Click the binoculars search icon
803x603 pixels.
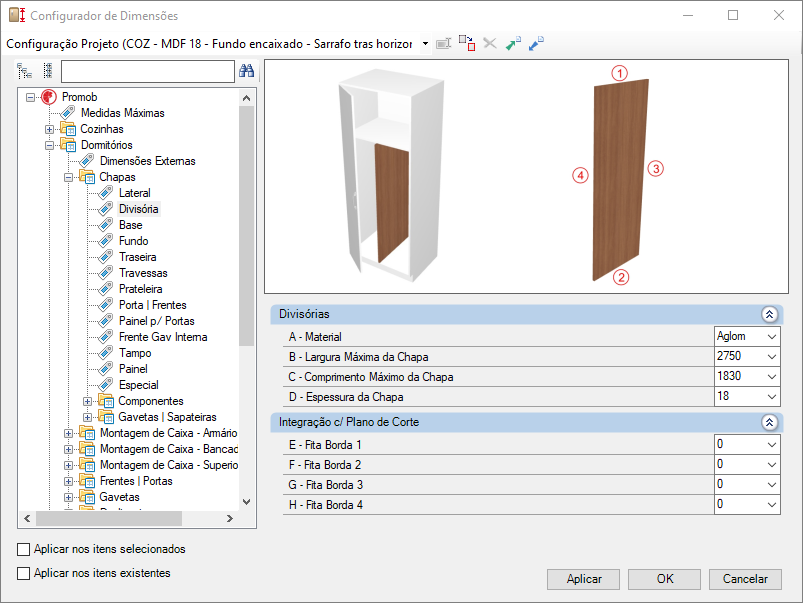[247, 71]
